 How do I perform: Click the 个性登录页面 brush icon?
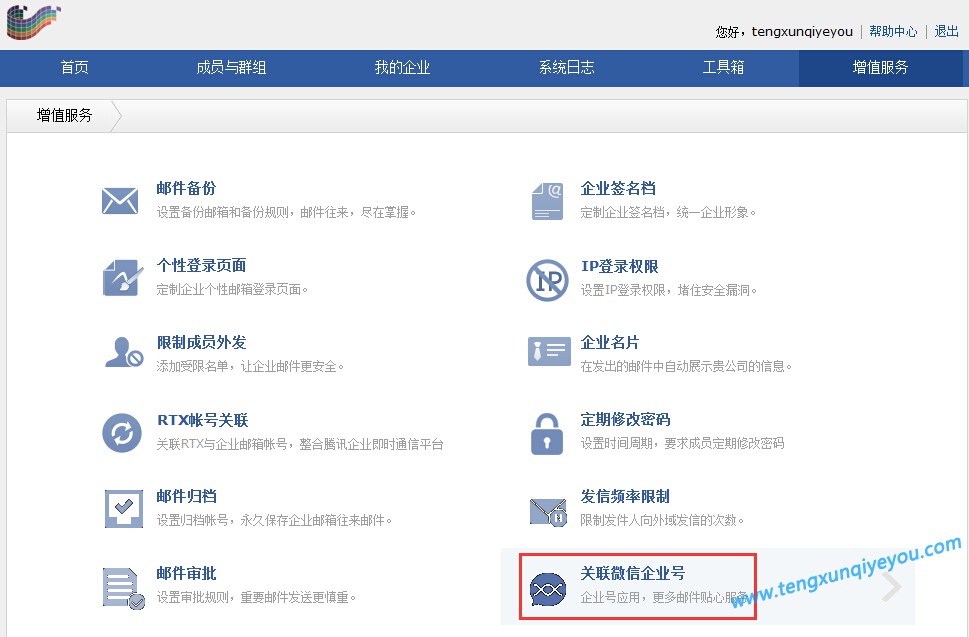click(122, 278)
